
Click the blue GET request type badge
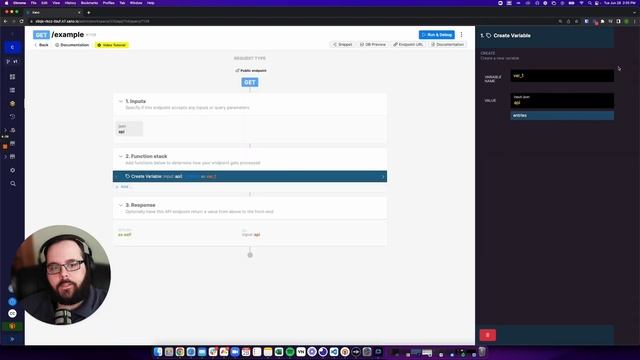pos(250,82)
